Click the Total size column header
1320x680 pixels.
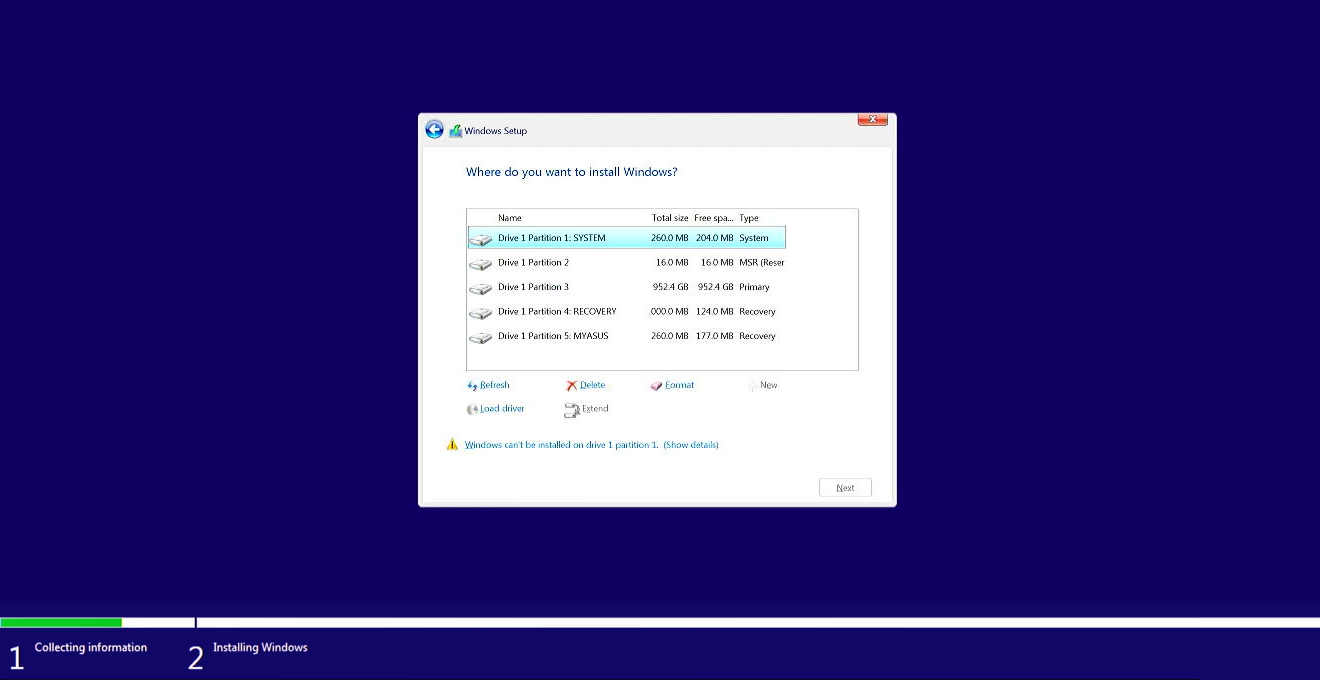click(x=670, y=218)
